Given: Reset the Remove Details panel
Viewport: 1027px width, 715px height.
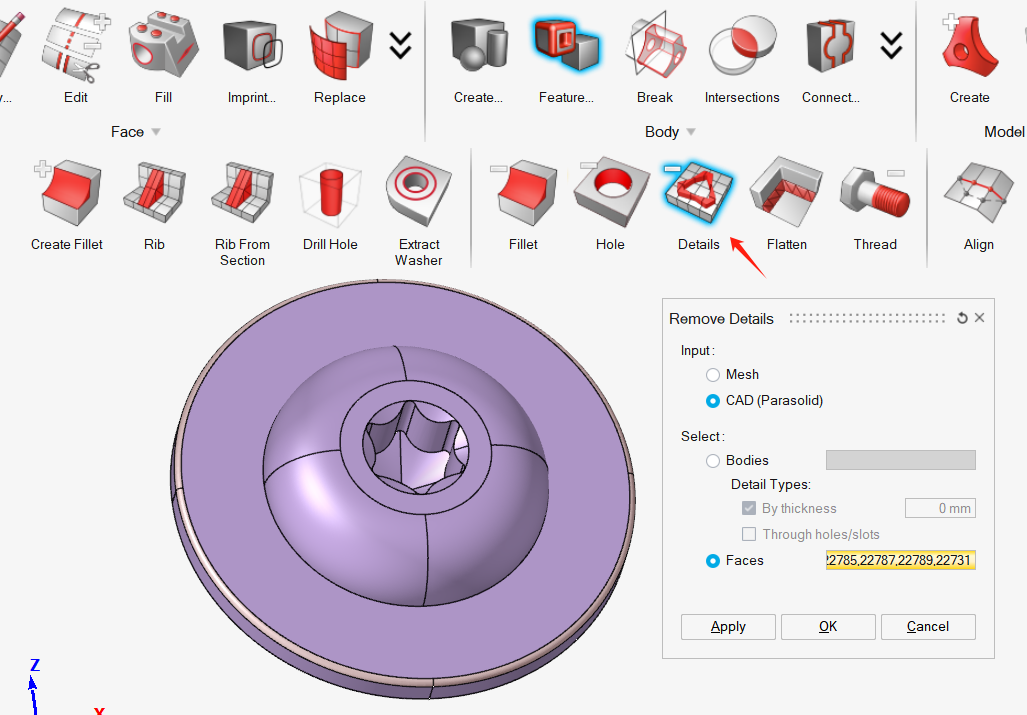Looking at the screenshot, I should point(962,318).
